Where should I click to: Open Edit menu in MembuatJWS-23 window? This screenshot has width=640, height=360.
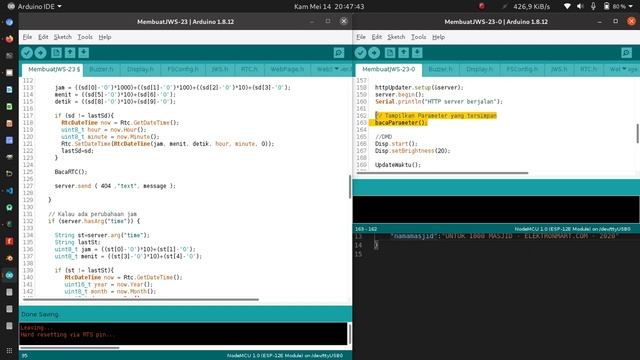point(43,37)
